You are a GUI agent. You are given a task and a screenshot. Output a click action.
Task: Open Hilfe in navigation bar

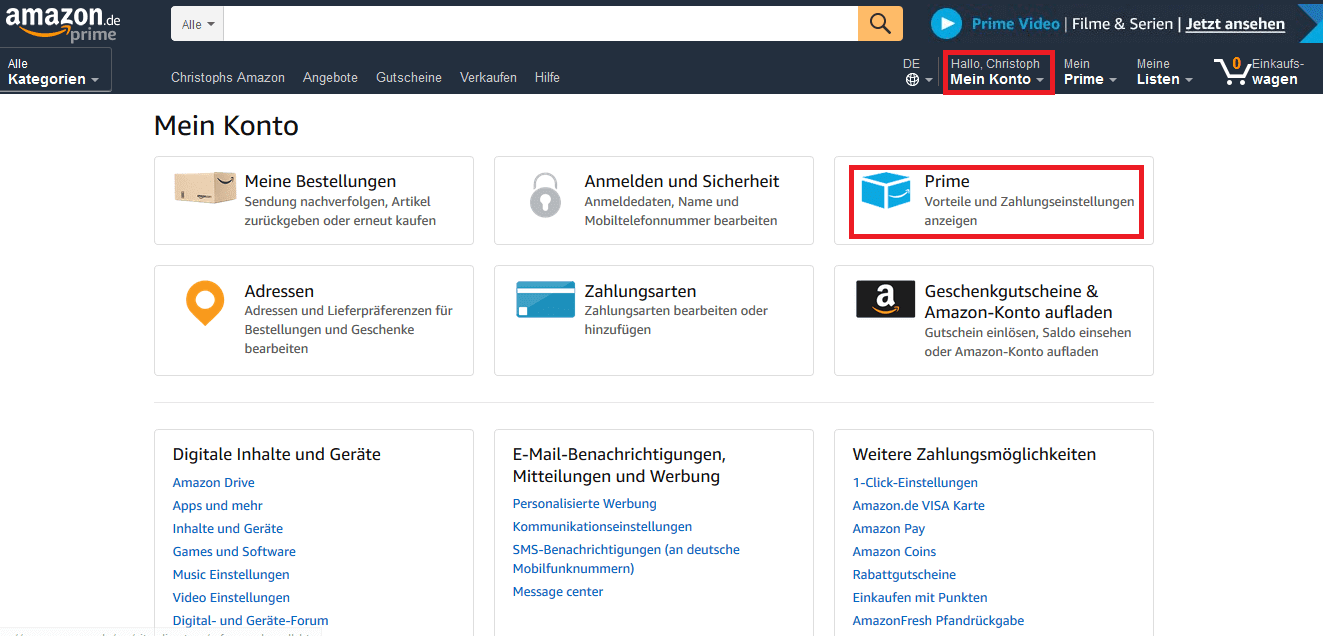(x=547, y=77)
